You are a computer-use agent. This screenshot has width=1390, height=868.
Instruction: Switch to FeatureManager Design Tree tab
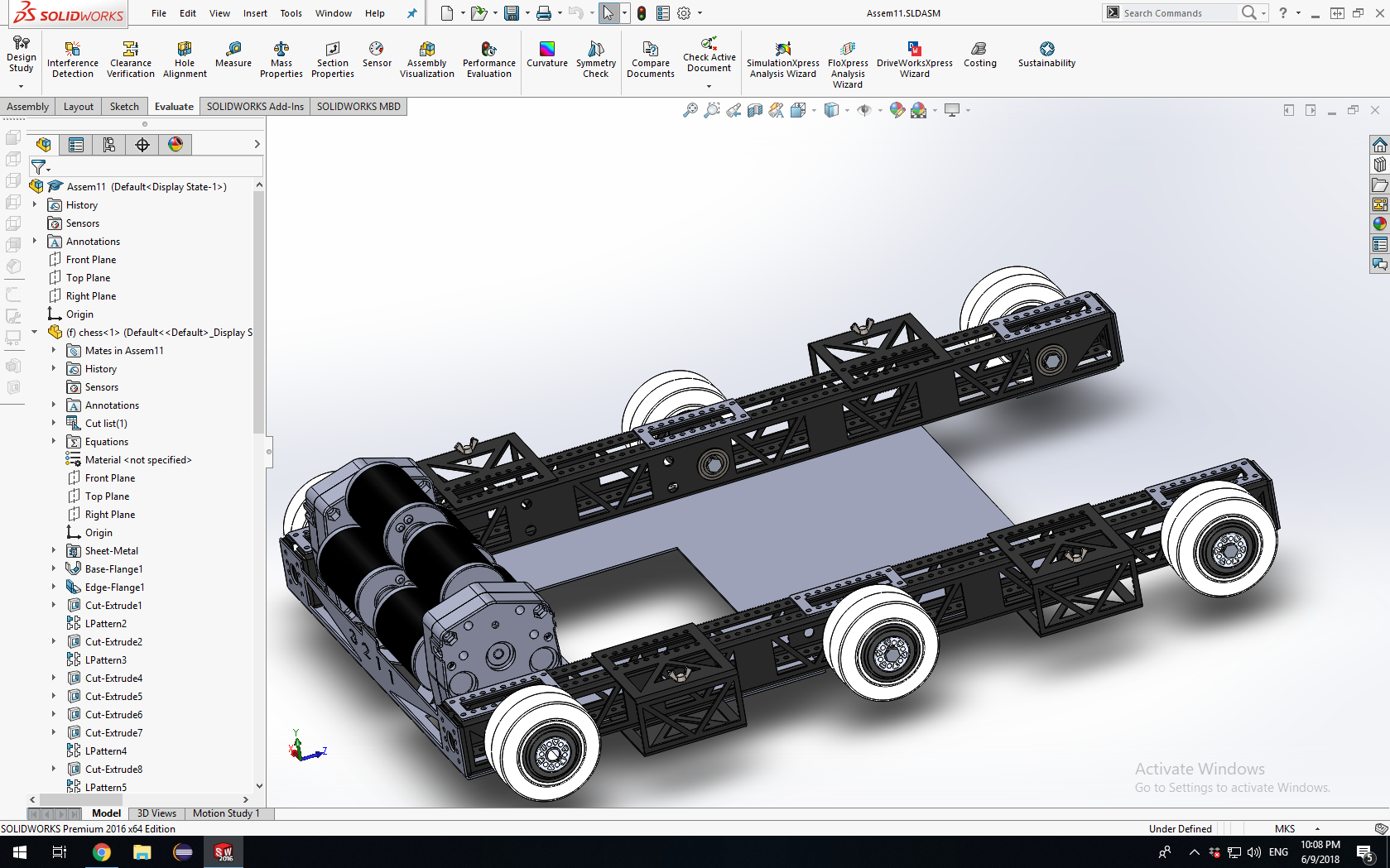click(44, 145)
